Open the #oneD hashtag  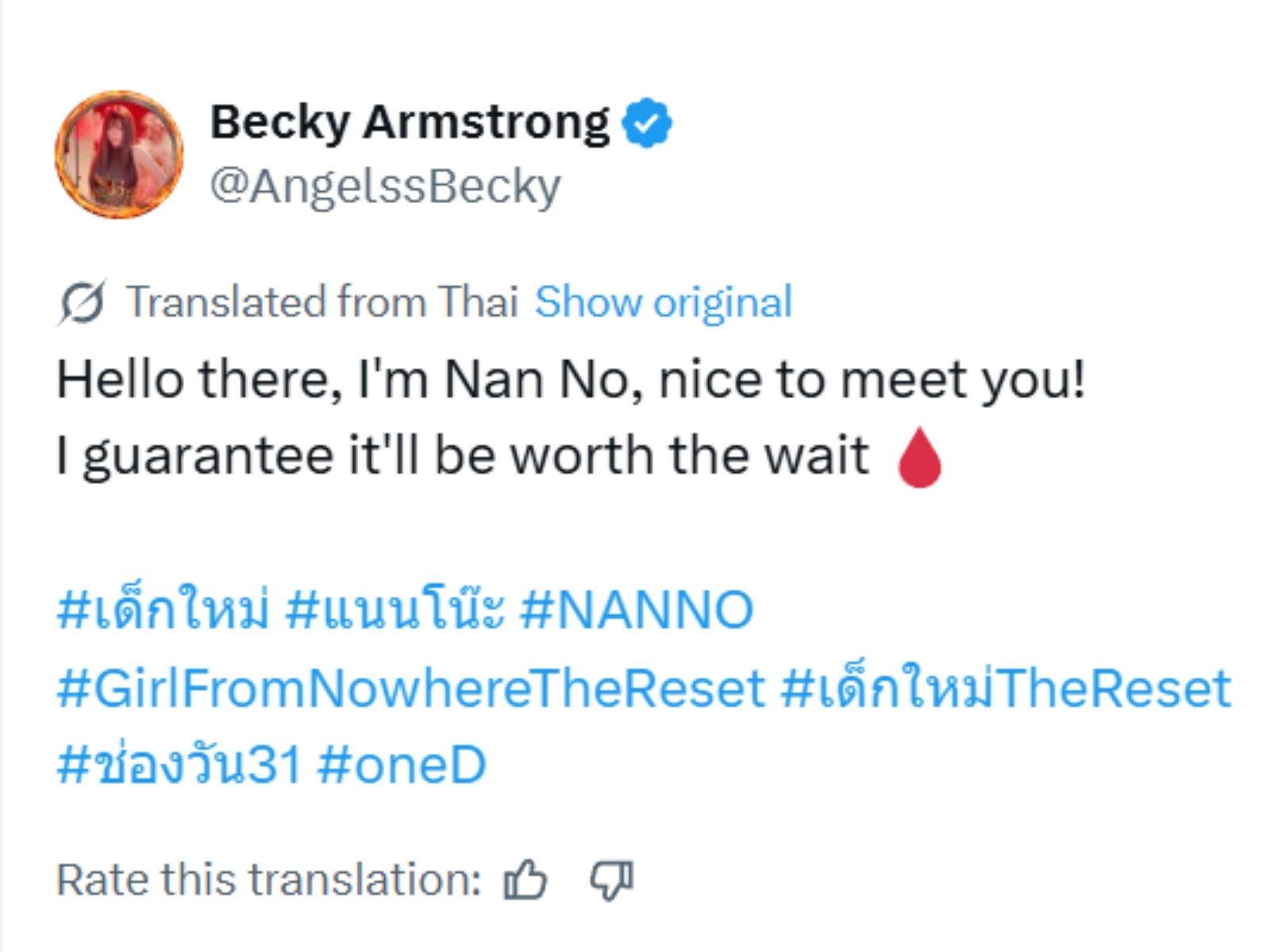click(401, 766)
